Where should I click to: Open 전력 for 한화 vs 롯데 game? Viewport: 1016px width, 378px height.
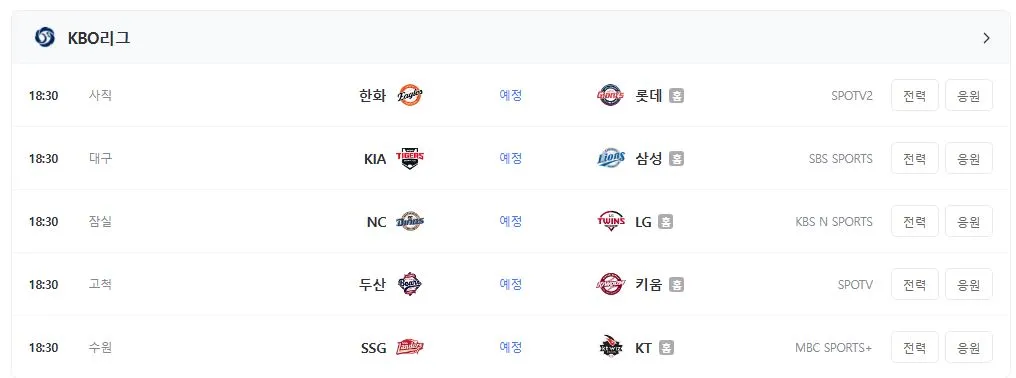[x=914, y=95]
